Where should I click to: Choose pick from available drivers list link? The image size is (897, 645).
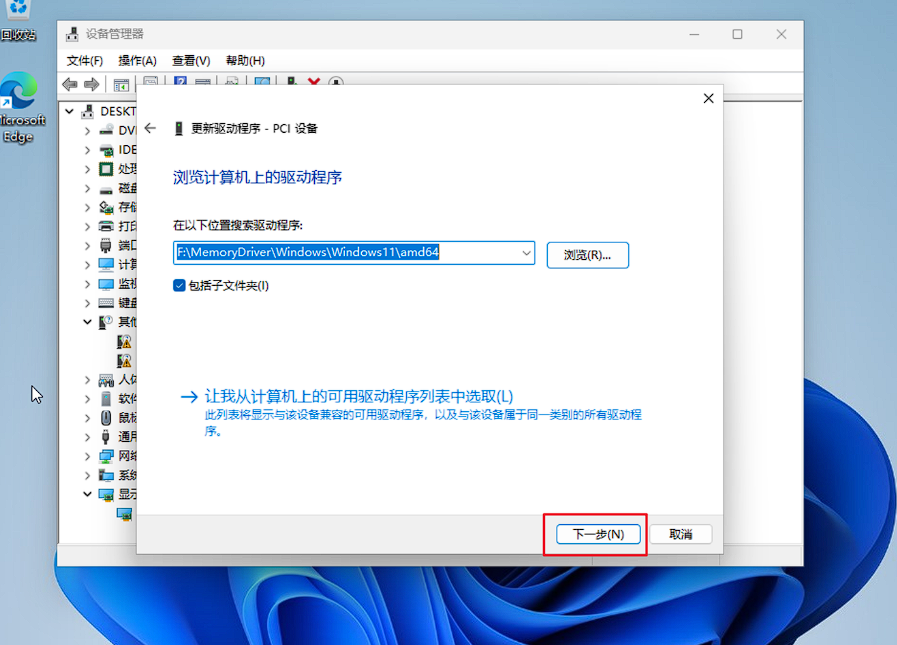point(359,396)
